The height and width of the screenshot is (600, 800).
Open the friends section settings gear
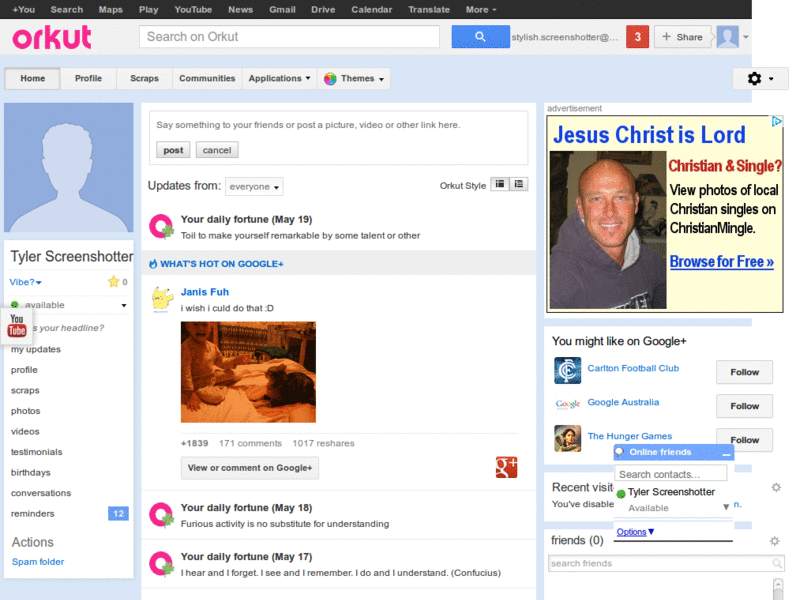(x=774, y=541)
